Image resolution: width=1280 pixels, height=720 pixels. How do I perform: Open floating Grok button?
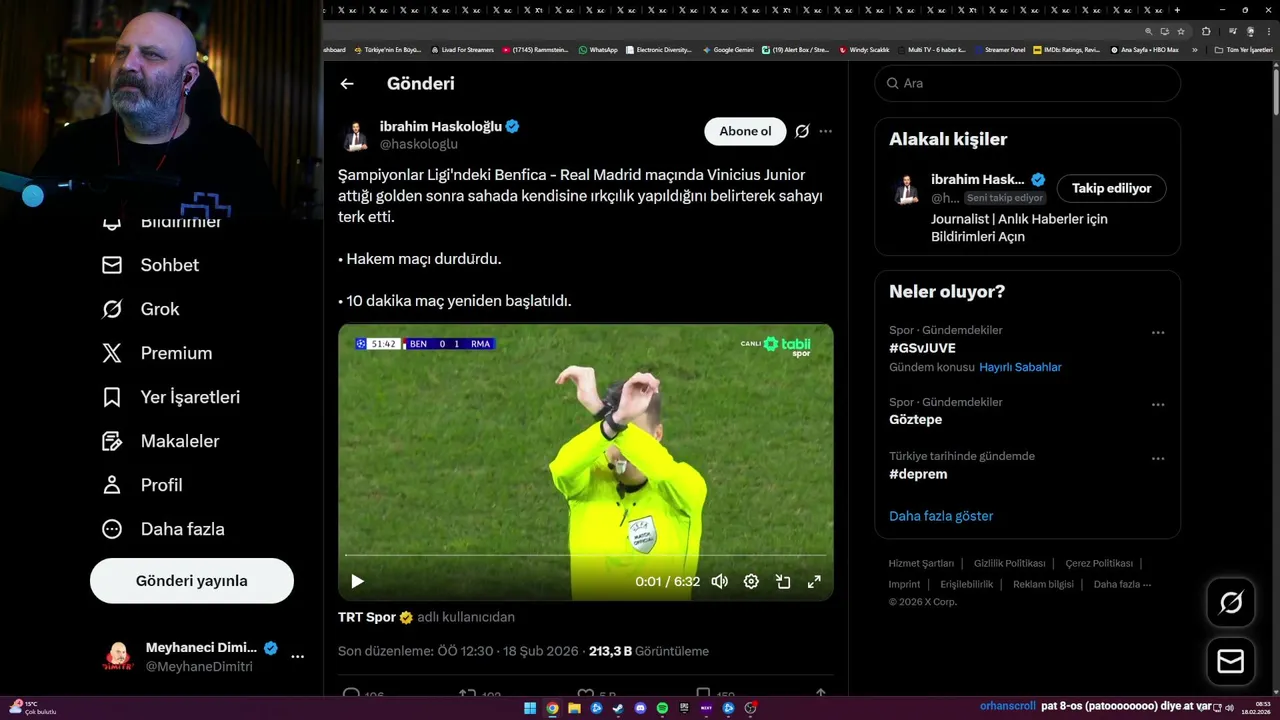(1231, 603)
